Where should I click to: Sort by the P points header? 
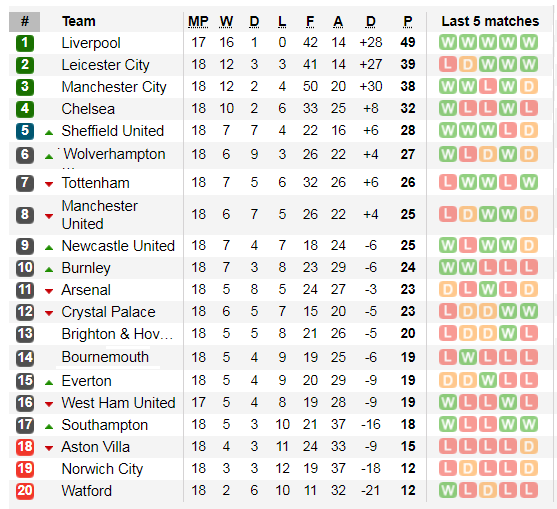408,21
